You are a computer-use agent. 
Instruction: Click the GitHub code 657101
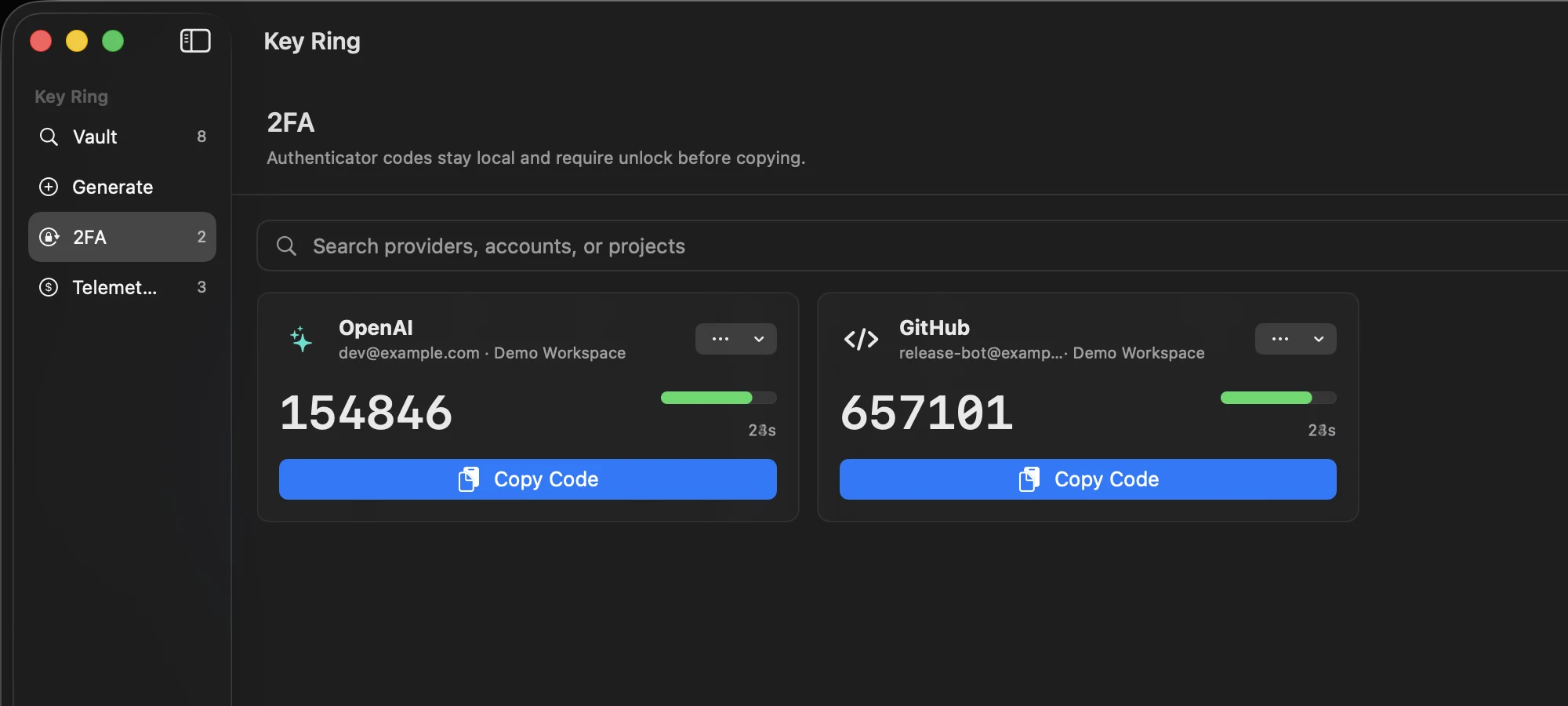pyautogui.click(x=927, y=413)
